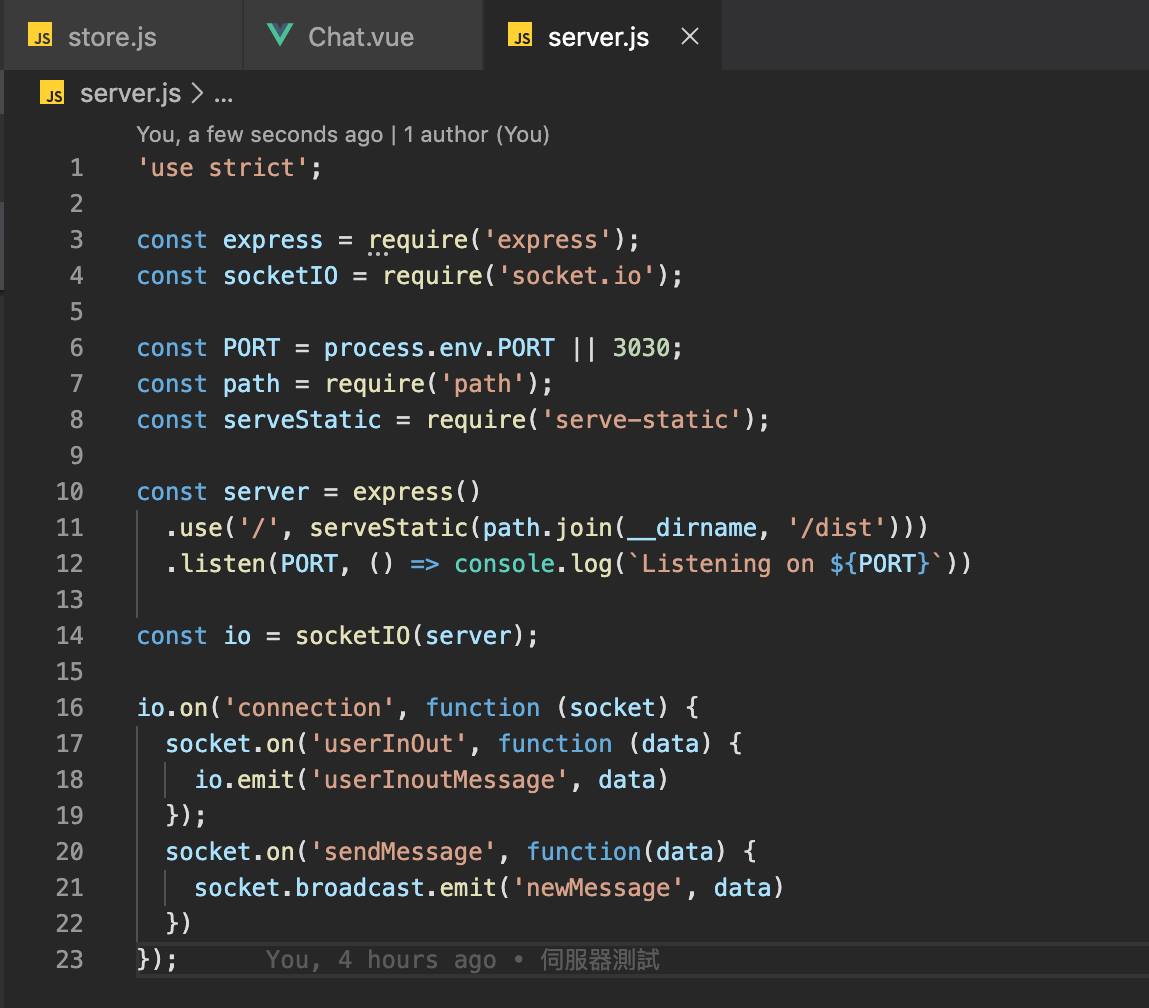Click the Vue icon on Chat.vue tab
The height and width of the screenshot is (1008, 1149).
coord(280,35)
